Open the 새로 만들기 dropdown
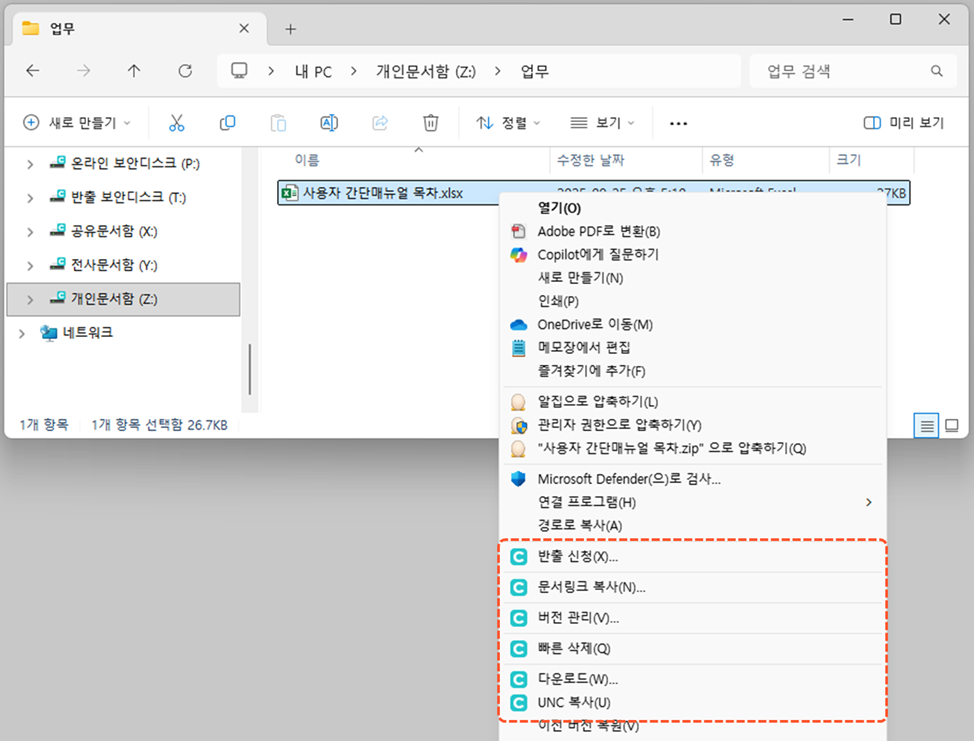This screenshot has width=974, height=741. (76, 123)
